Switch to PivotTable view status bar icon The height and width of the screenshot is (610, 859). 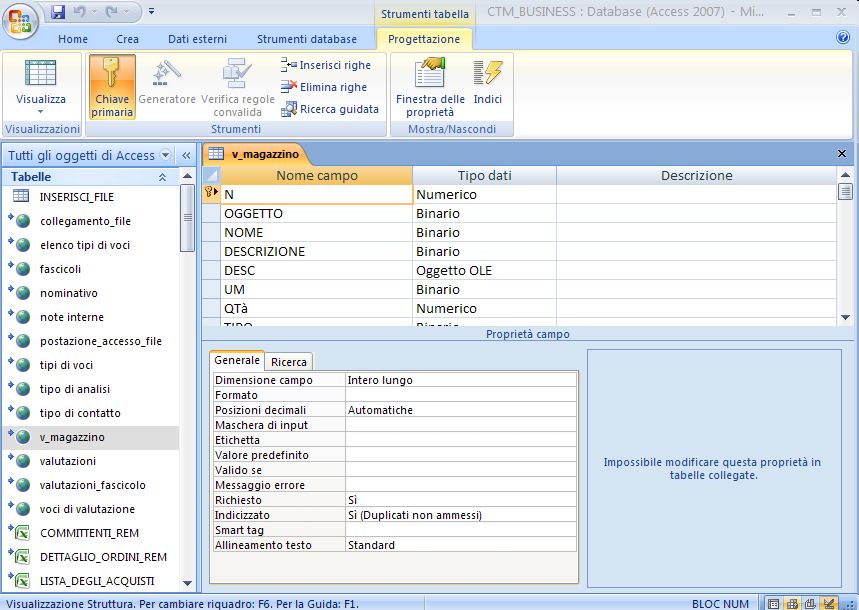point(792,603)
